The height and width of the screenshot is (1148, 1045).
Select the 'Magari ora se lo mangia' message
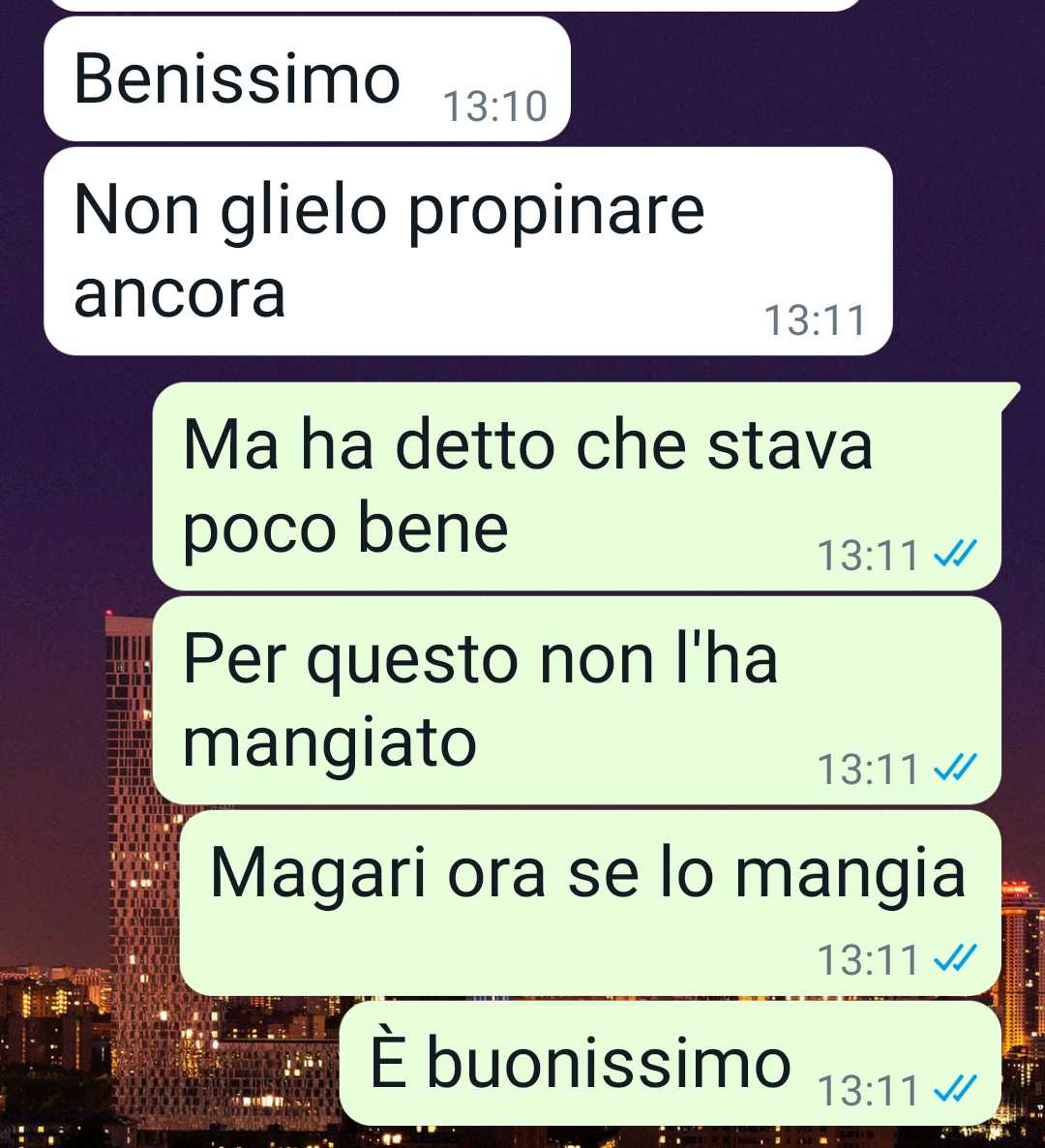(590, 903)
